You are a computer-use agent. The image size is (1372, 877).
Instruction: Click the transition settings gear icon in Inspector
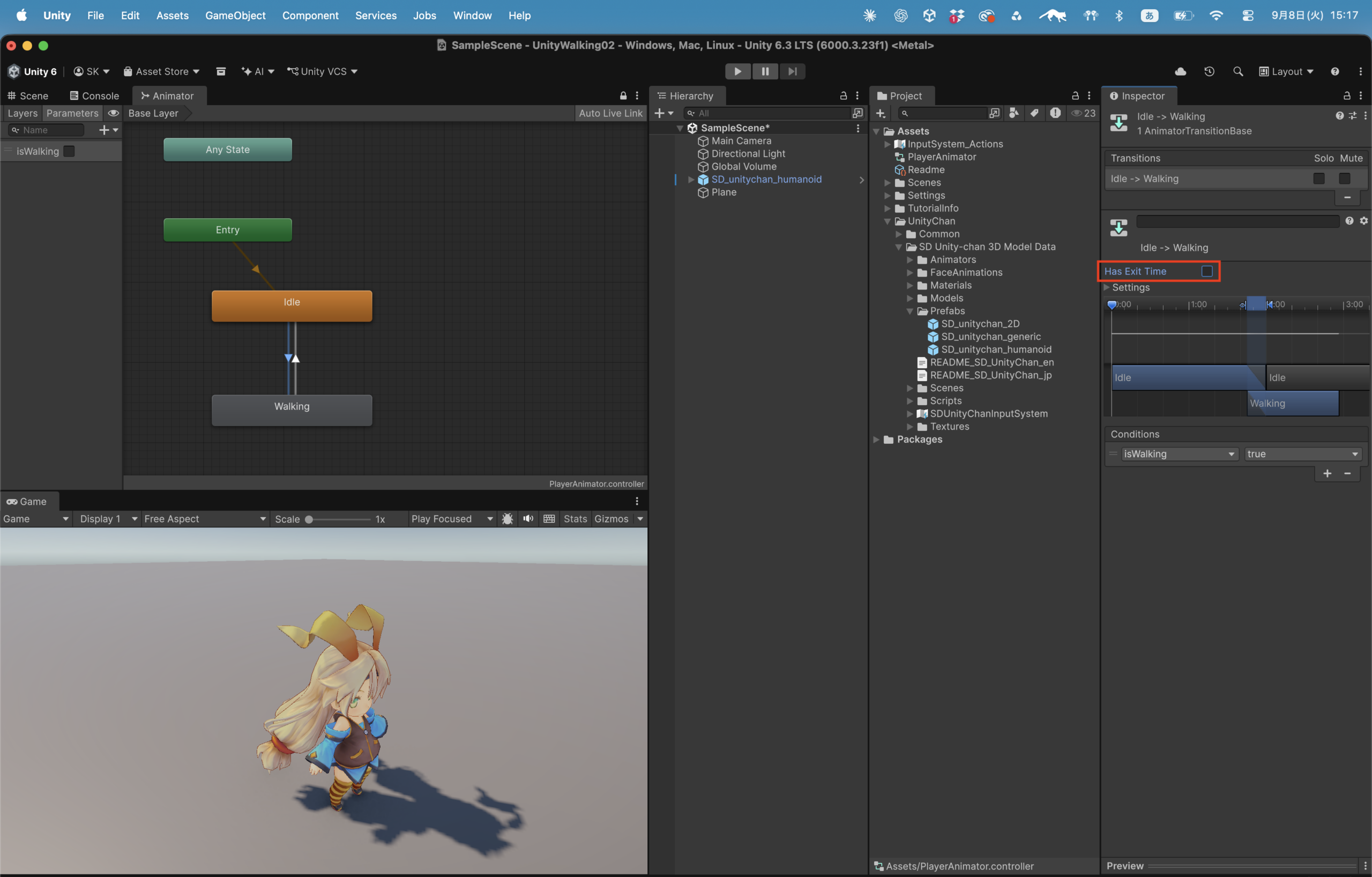tap(1363, 221)
